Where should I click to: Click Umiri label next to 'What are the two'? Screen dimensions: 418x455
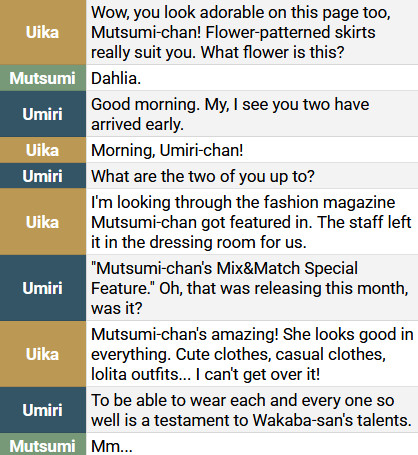coord(42,176)
